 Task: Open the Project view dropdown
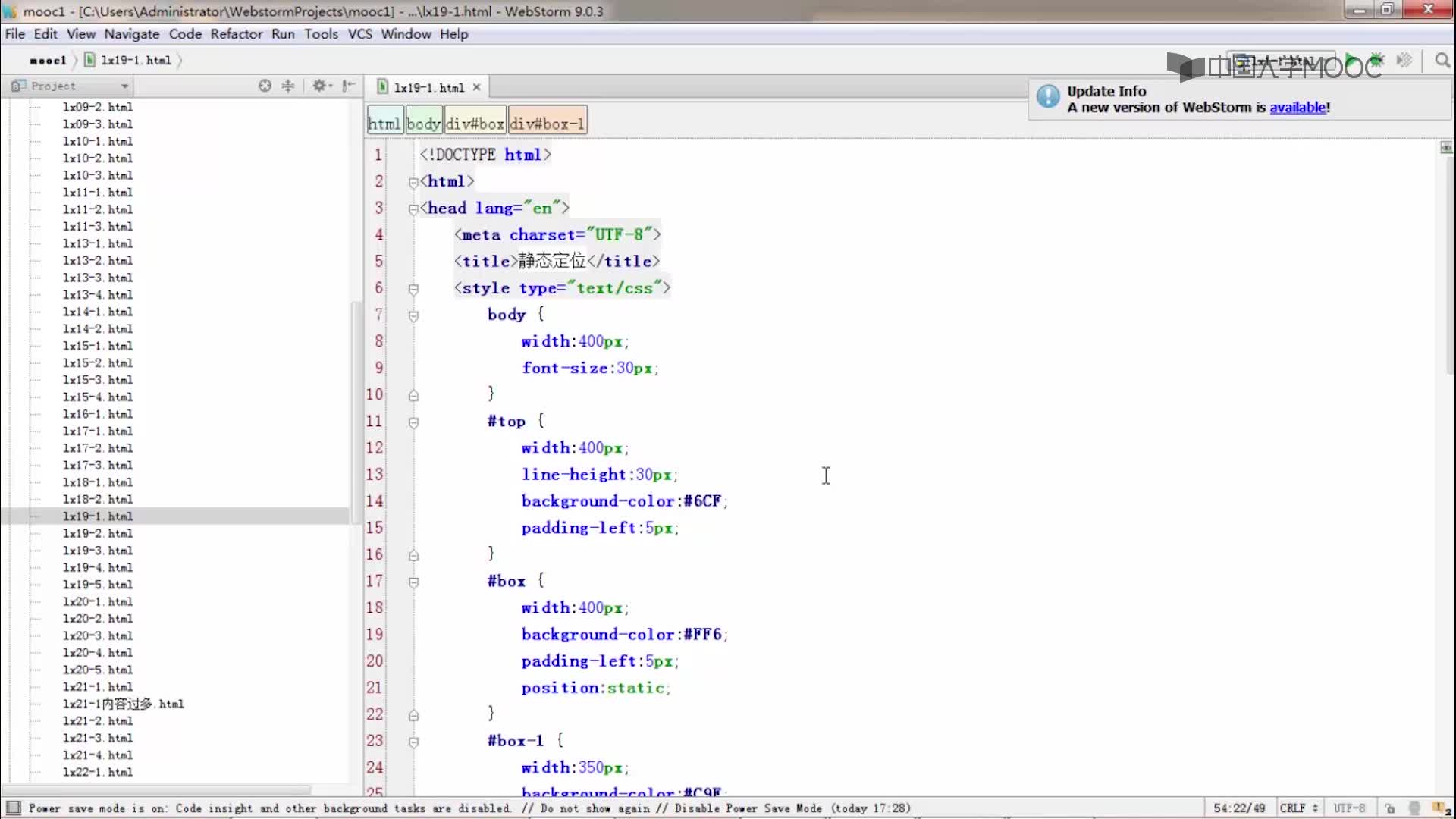pos(71,86)
